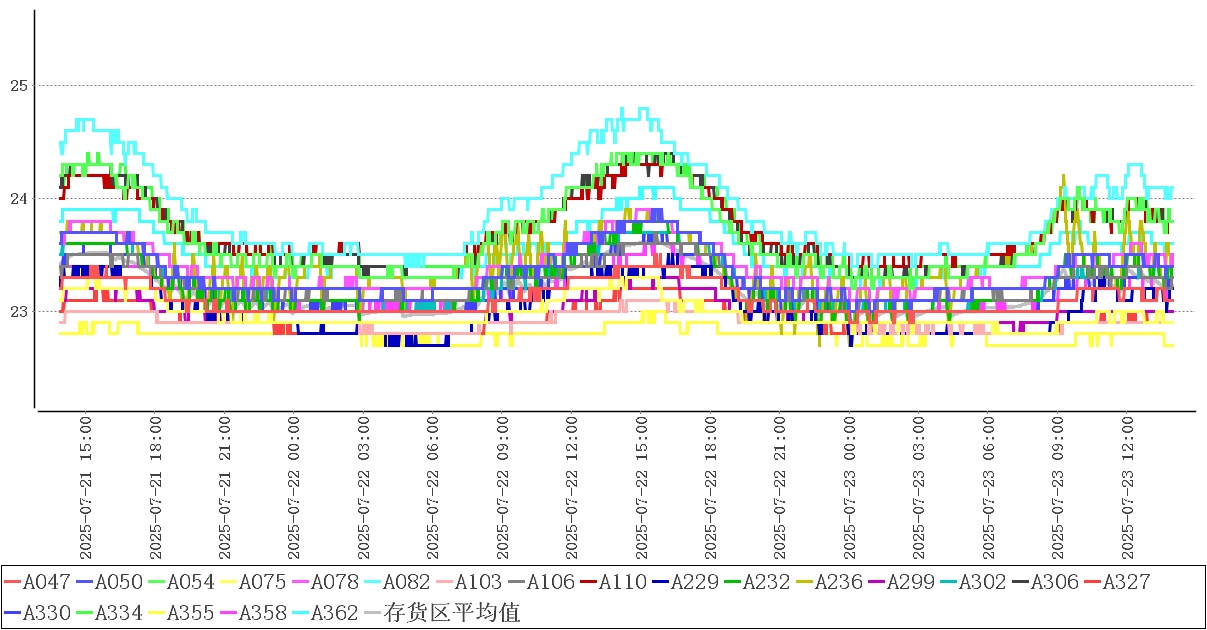Click the 2025-07-21 15:00 axis label
1207x630 pixels.
point(85,488)
